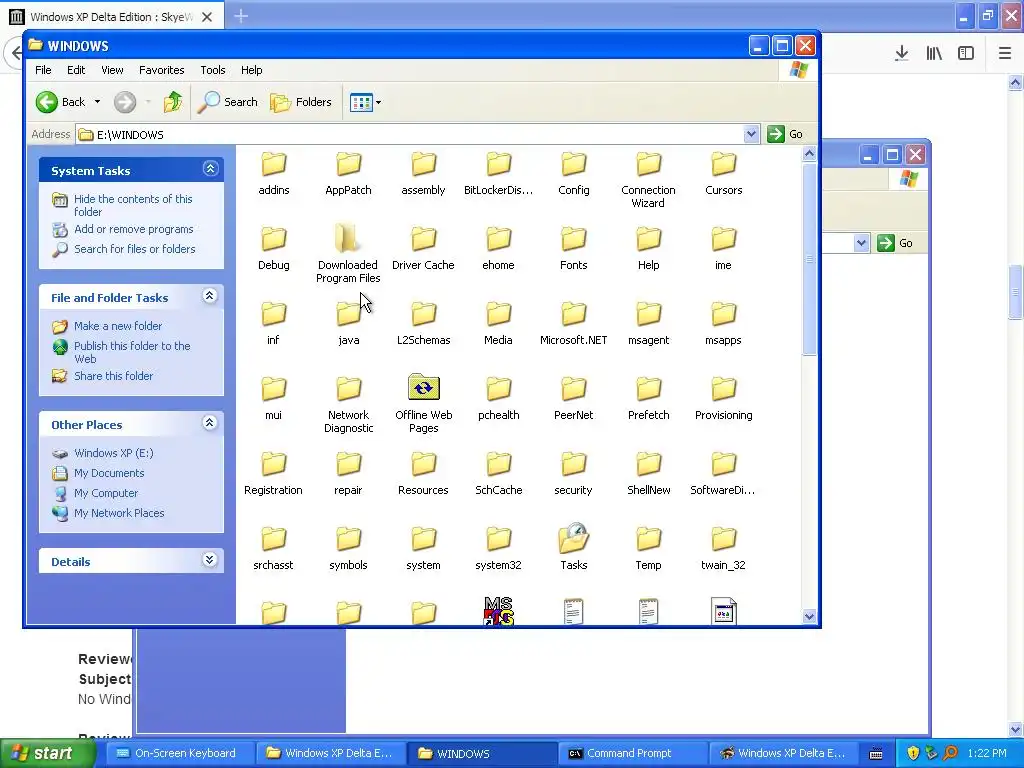The width and height of the screenshot is (1024, 768).
Task: Click the Forward arrow button
Action: coord(125,102)
